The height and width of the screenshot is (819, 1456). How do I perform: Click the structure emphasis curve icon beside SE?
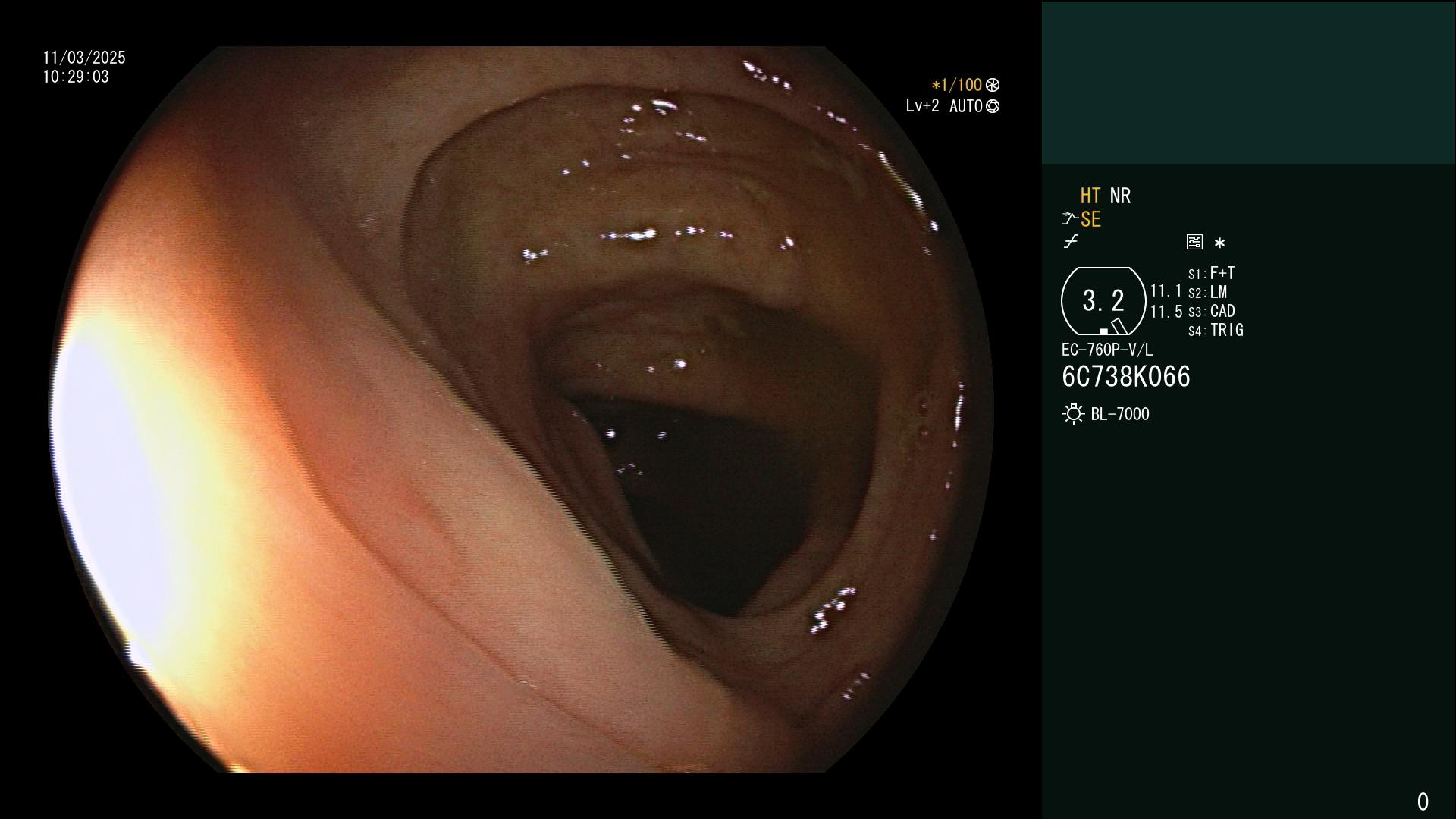[1070, 219]
